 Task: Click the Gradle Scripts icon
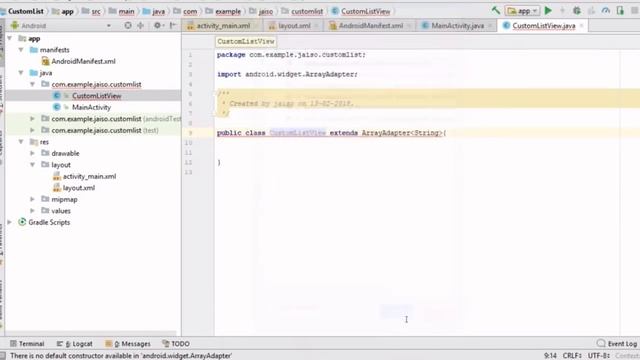coord(22,222)
